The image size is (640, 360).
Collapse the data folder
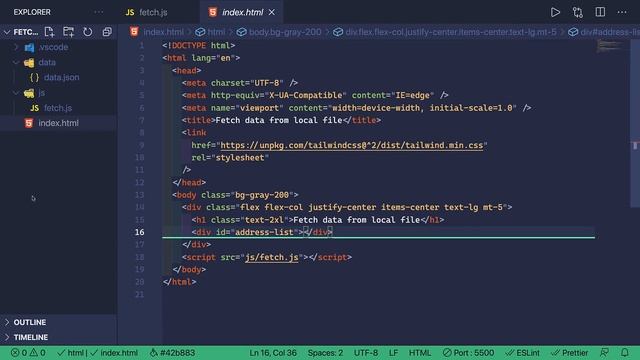click(x=16, y=62)
